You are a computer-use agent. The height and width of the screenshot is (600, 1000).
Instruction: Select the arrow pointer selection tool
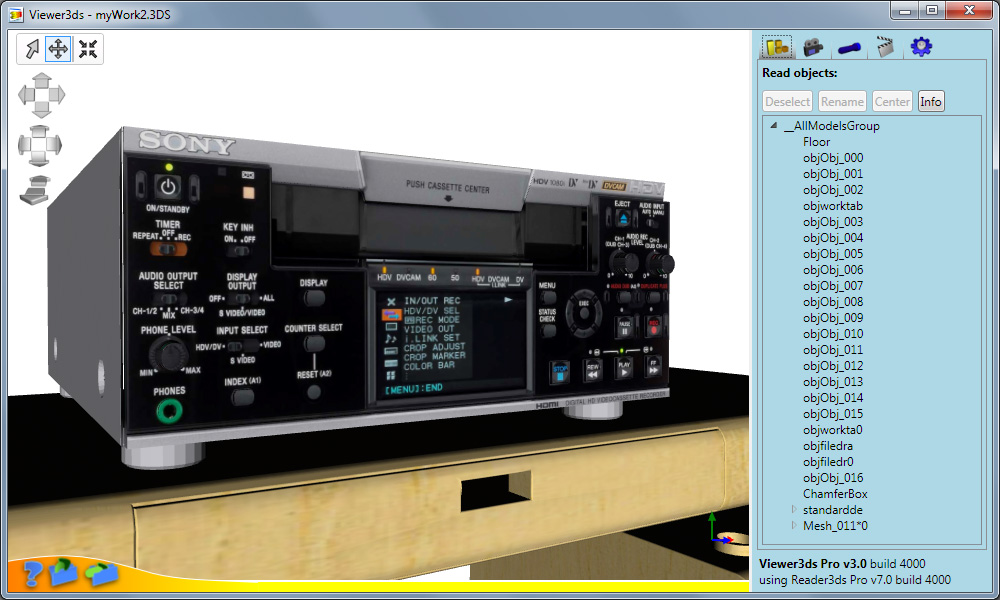coord(31,49)
